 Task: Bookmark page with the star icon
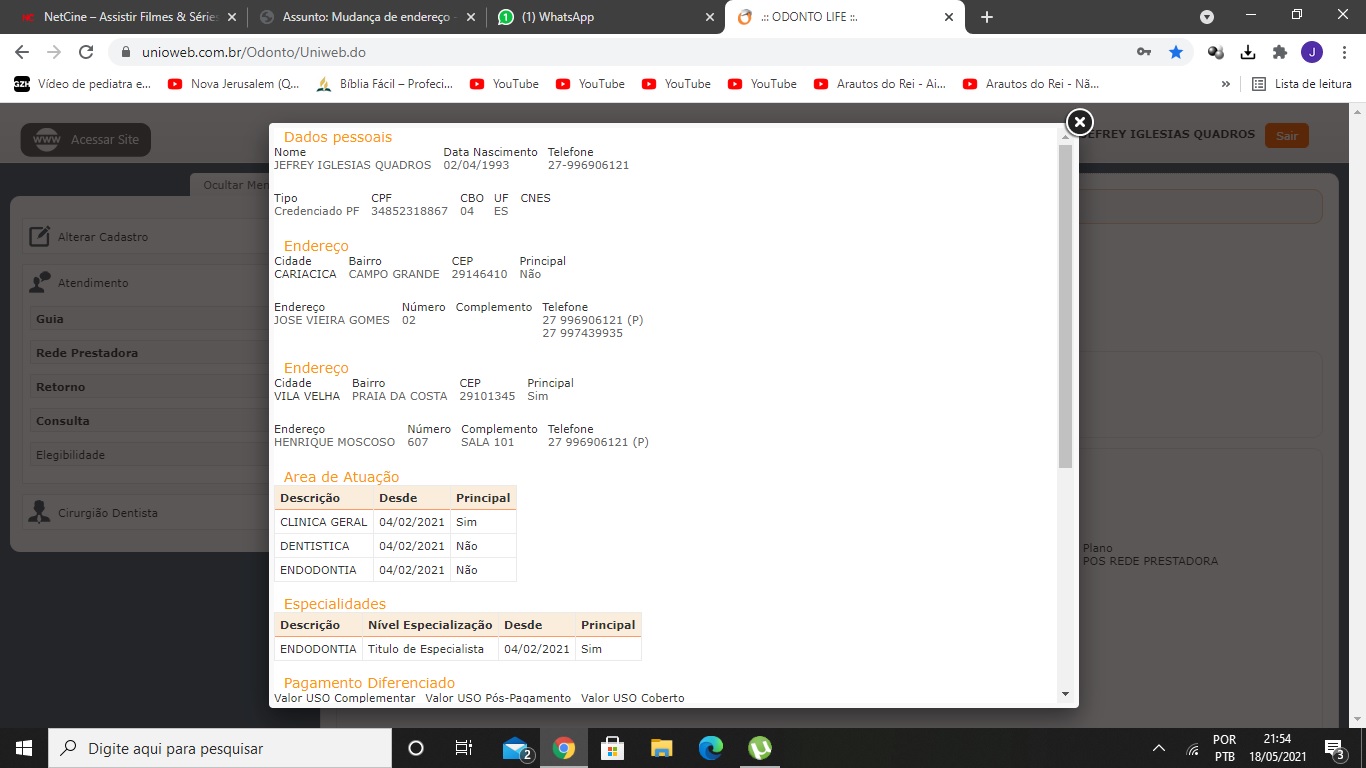[x=1176, y=52]
